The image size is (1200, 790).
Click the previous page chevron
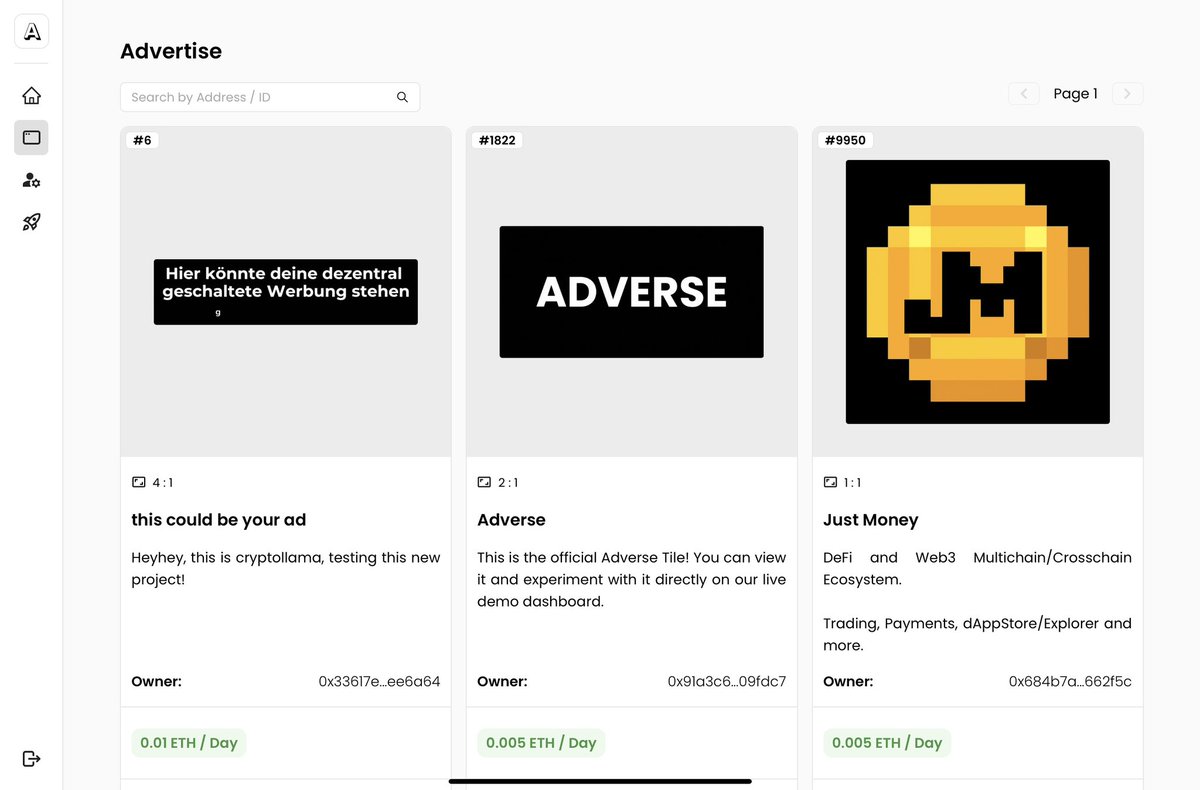1023,93
